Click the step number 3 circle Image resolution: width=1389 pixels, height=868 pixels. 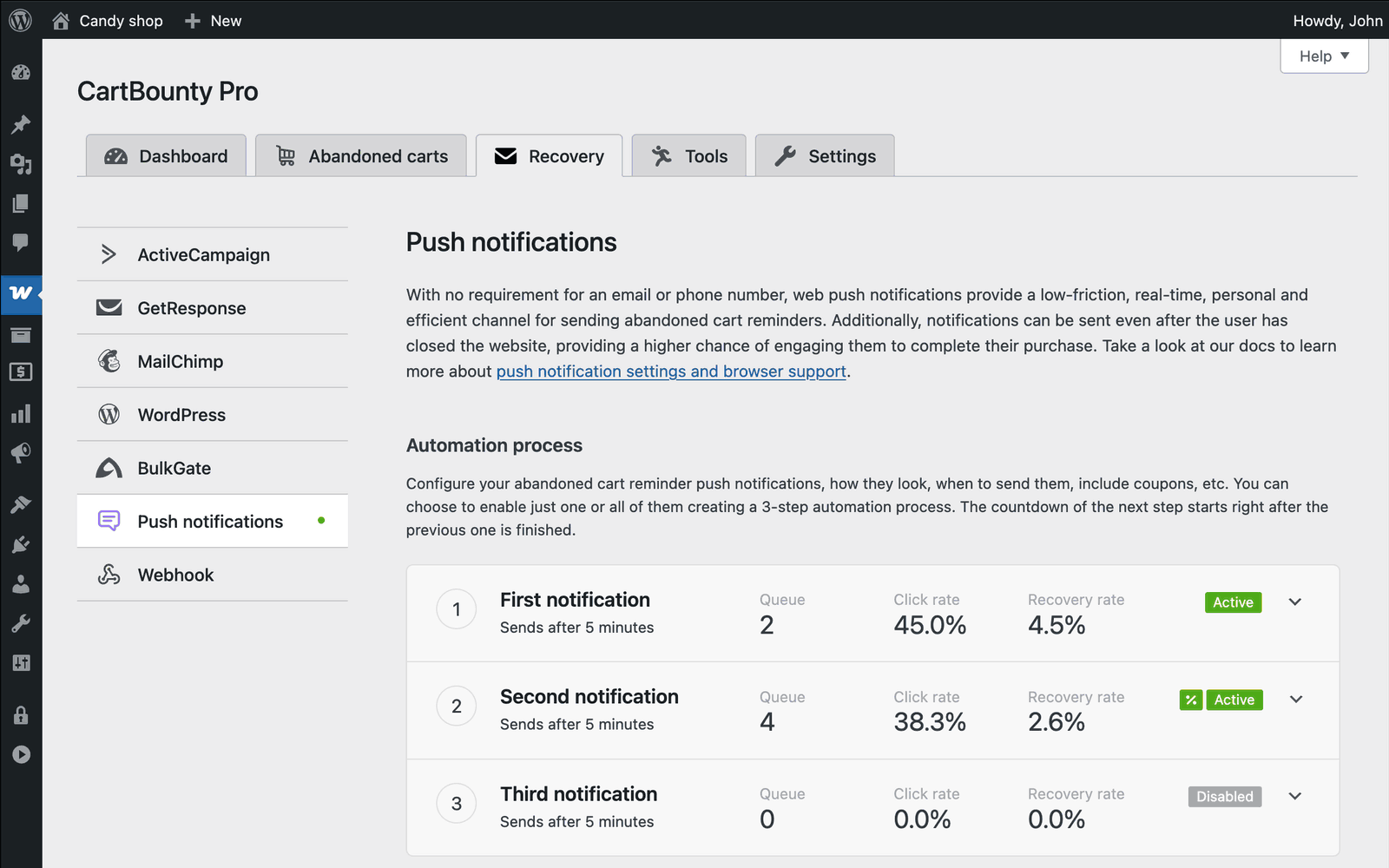(457, 804)
